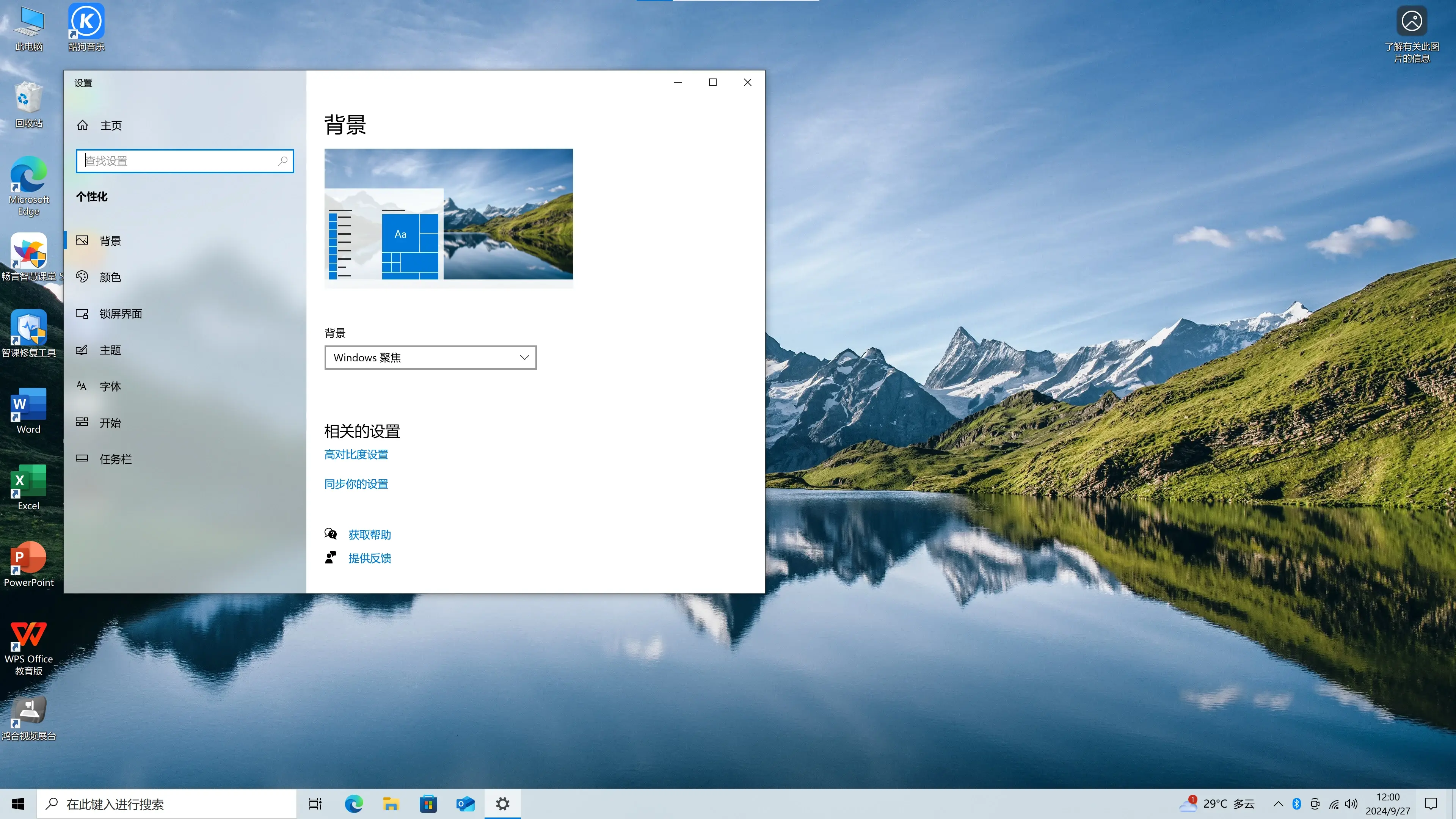This screenshot has height=819, width=1456.
Task: Open the 高对比度设置 link
Action: click(356, 455)
